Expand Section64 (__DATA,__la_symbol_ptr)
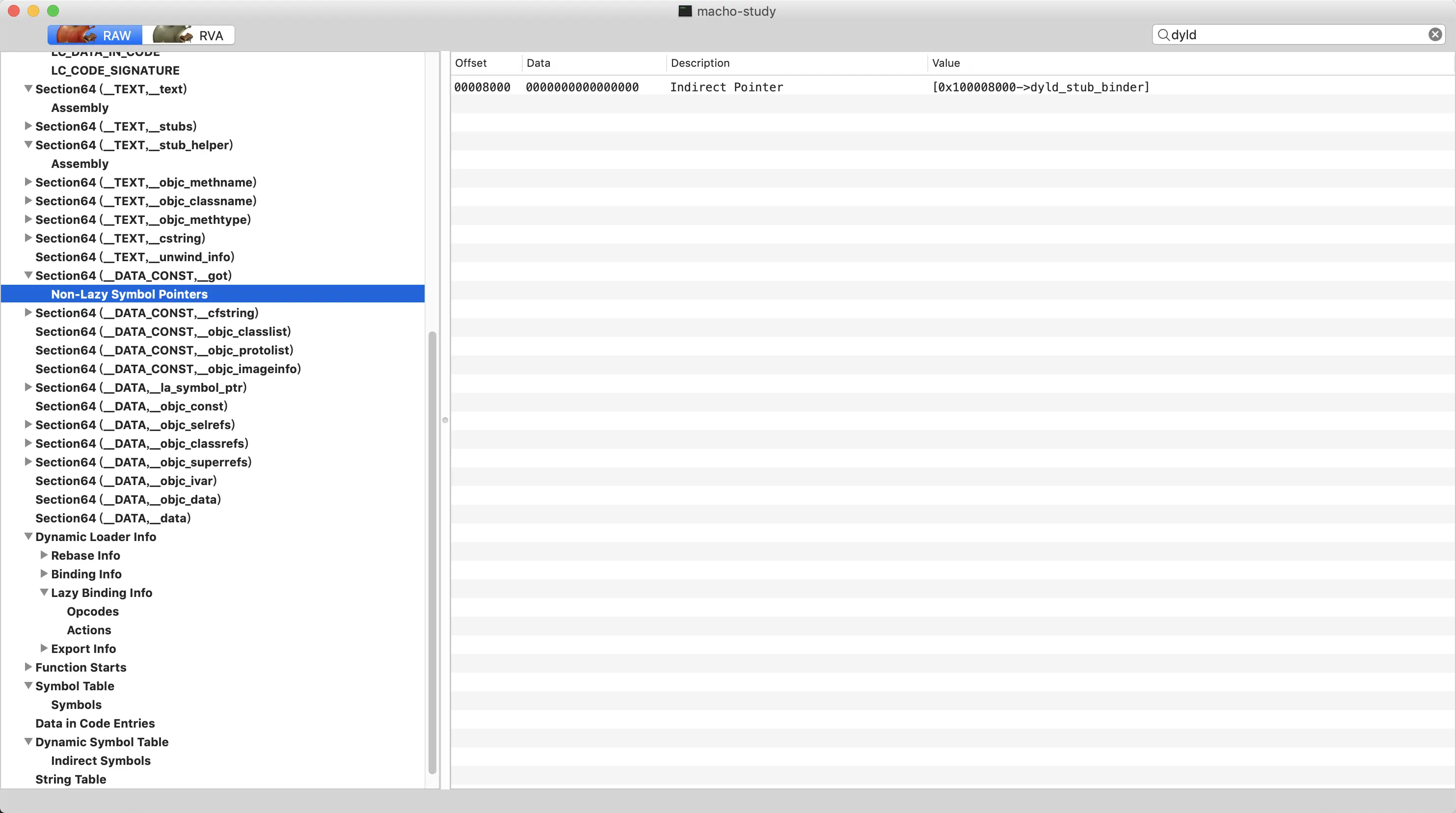This screenshot has width=1456, height=813. pyautogui.click(x=27, y=387)
